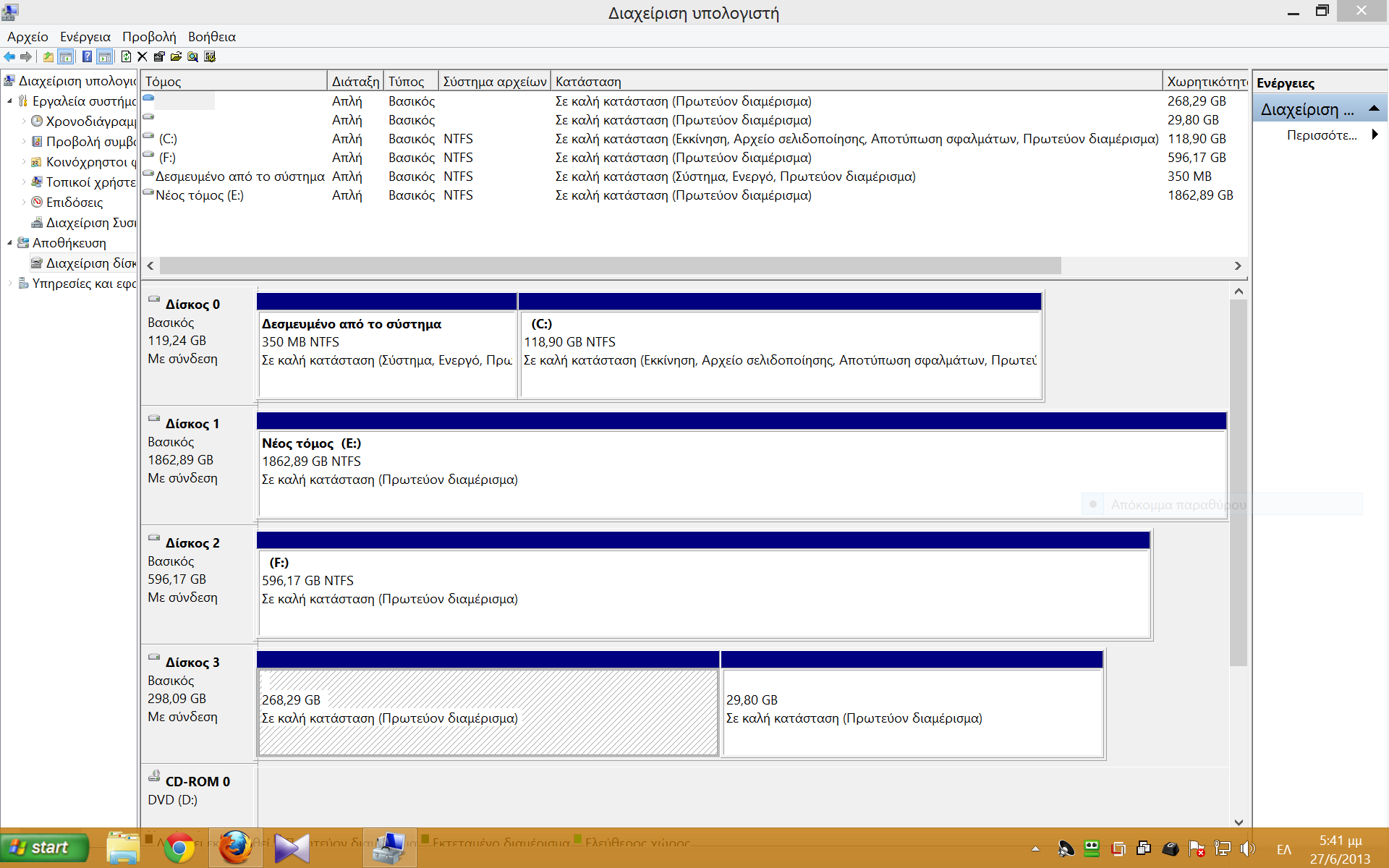Toggle the show/hide console tree button

66,56
